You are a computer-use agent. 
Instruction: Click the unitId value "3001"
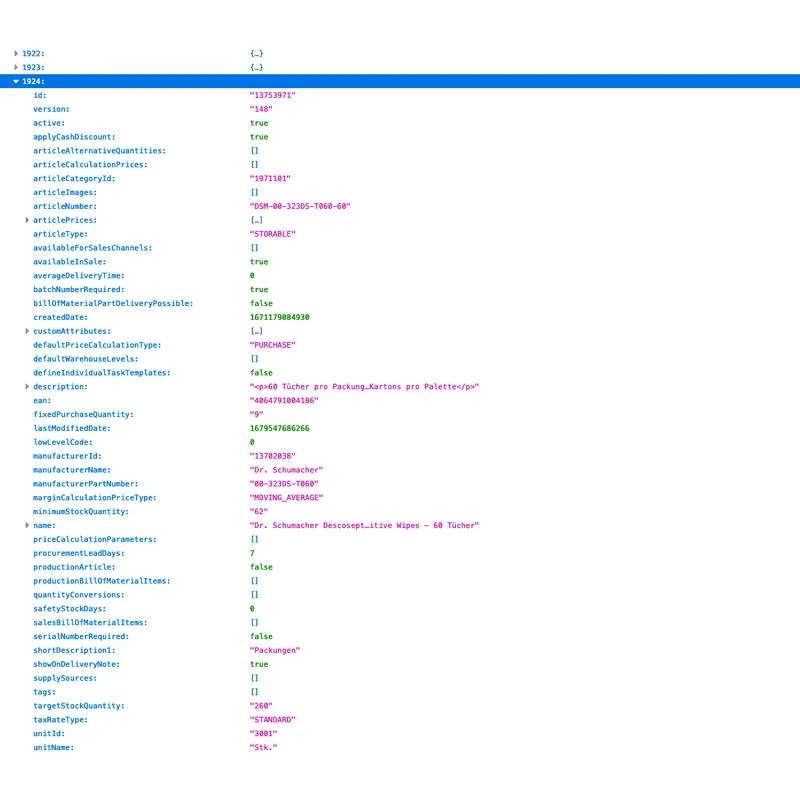coord(263,734)
